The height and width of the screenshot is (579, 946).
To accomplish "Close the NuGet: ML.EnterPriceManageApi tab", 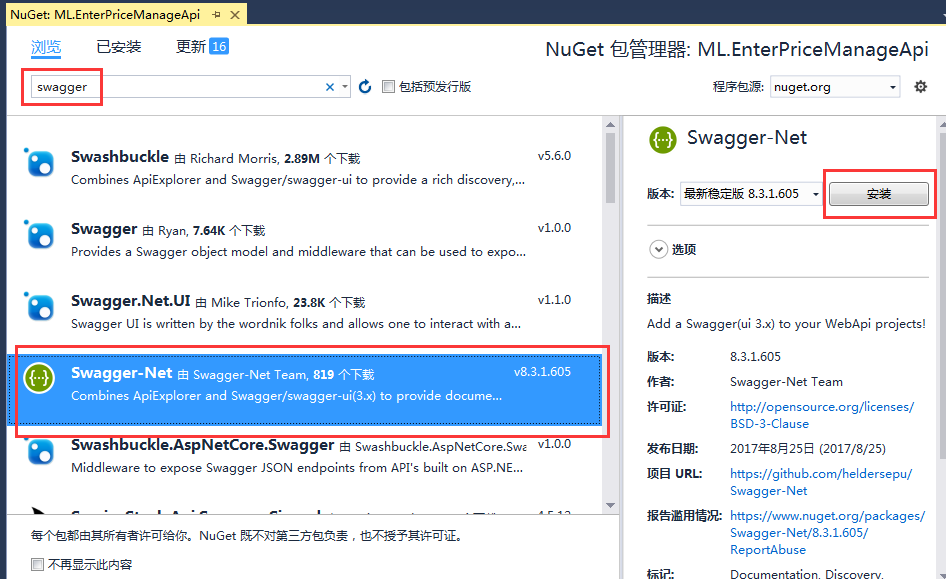I will tap(235, 15).
